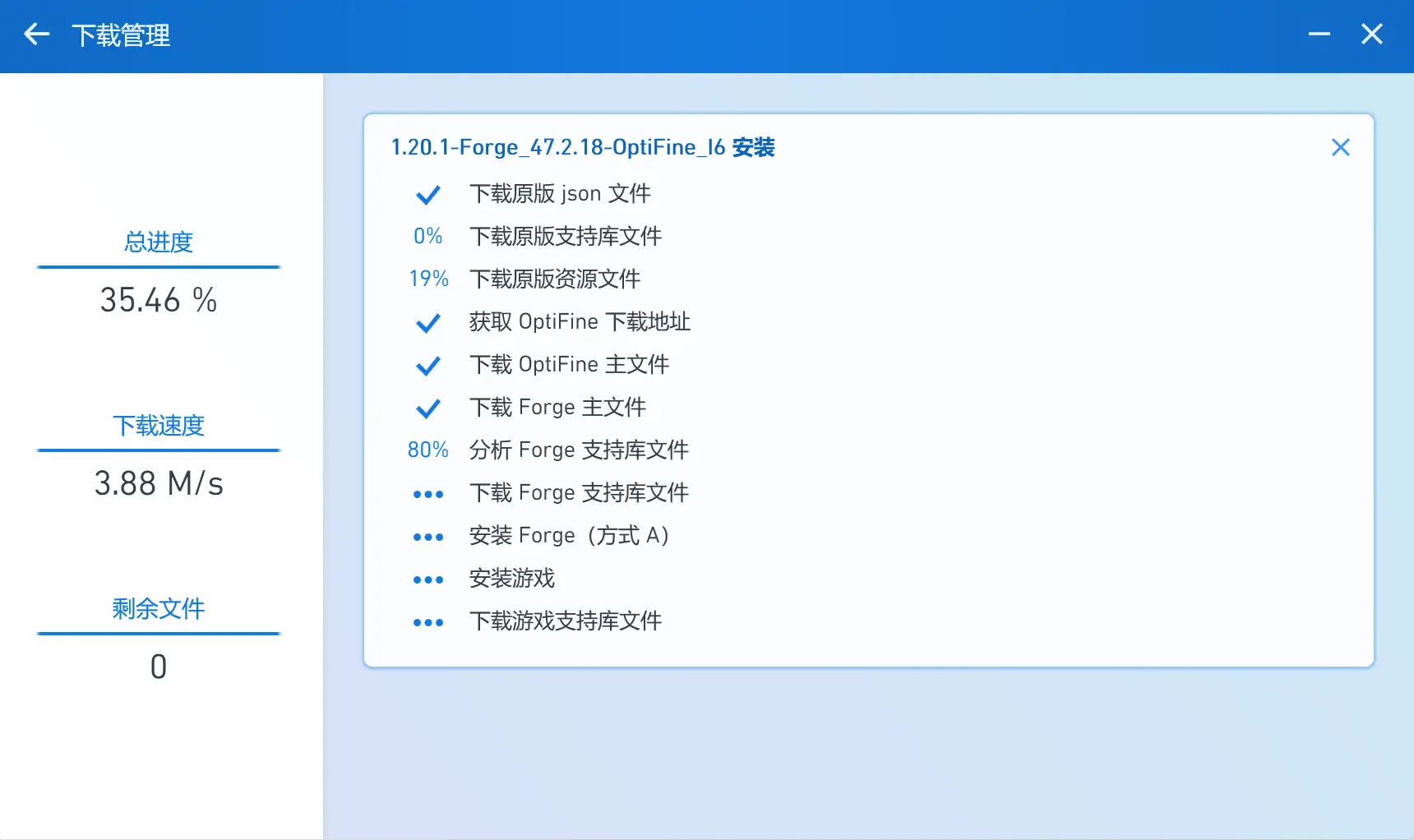This screenshot has width=1414, height=840.
Task: Click the checkmark beside 下载 Forge 主文件
Action: [x=428, y=408]
